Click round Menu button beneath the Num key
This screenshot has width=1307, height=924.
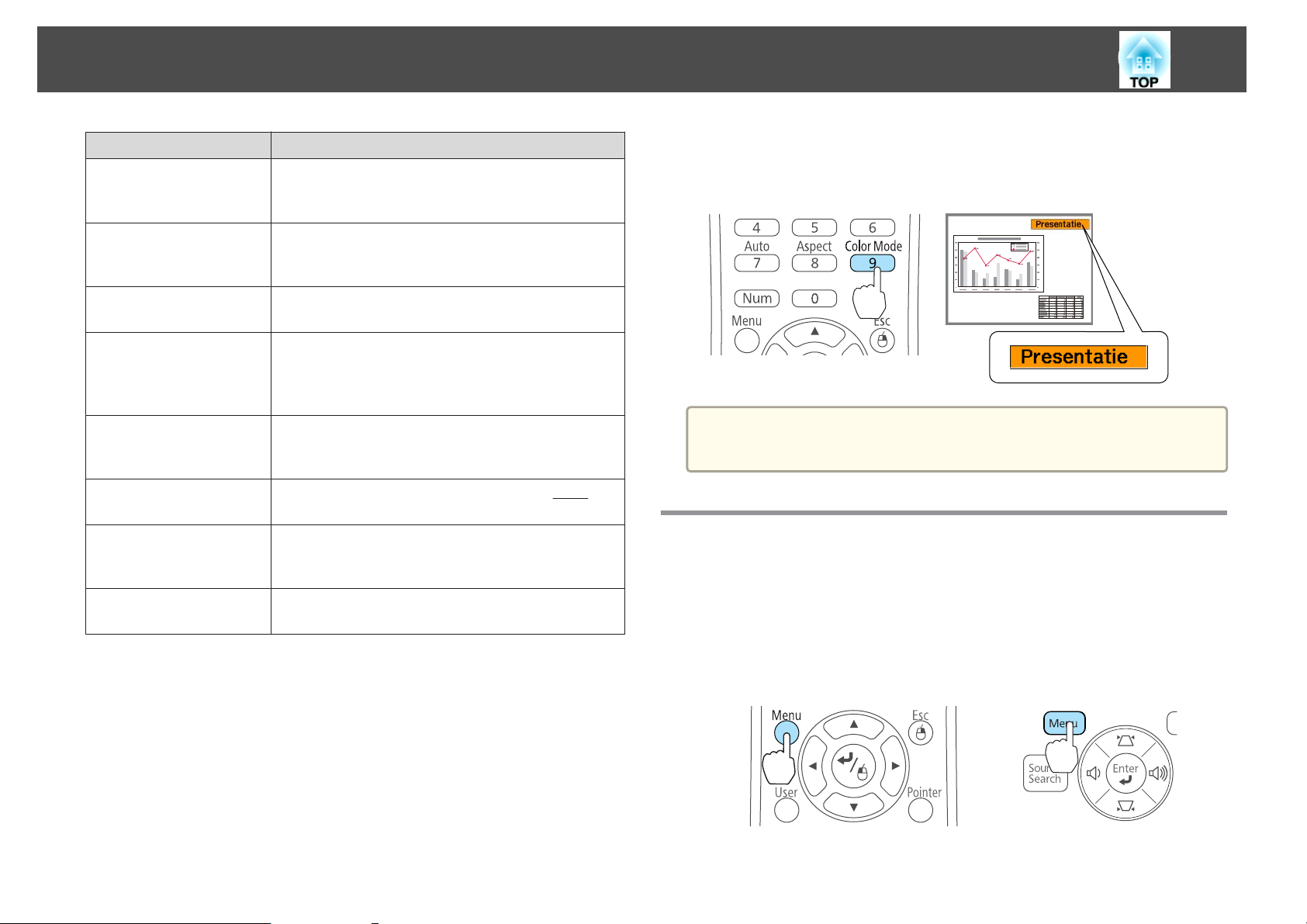point(747,341)
